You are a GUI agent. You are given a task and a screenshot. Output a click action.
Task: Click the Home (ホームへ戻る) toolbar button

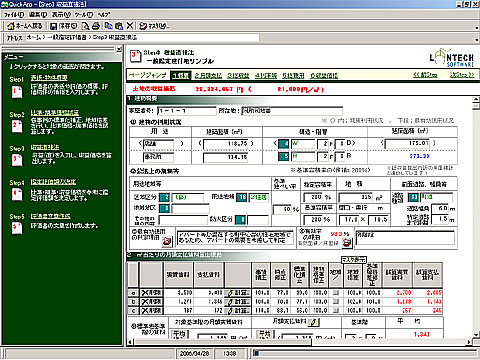pyautogui.click(x=25, y=26)
